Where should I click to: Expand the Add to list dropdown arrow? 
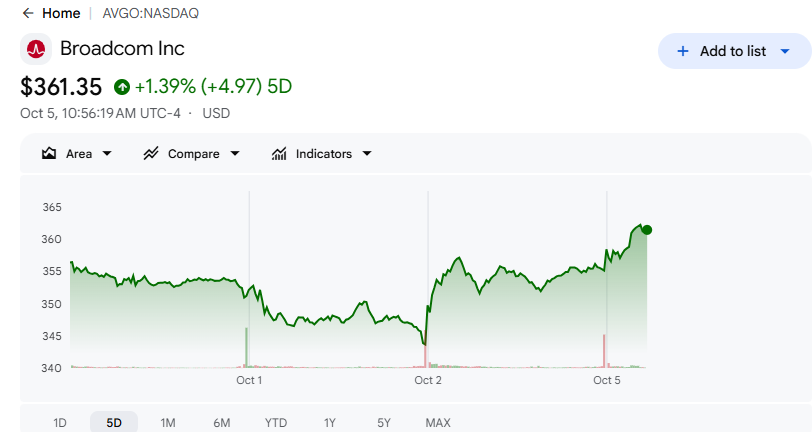tap(785, 51)
